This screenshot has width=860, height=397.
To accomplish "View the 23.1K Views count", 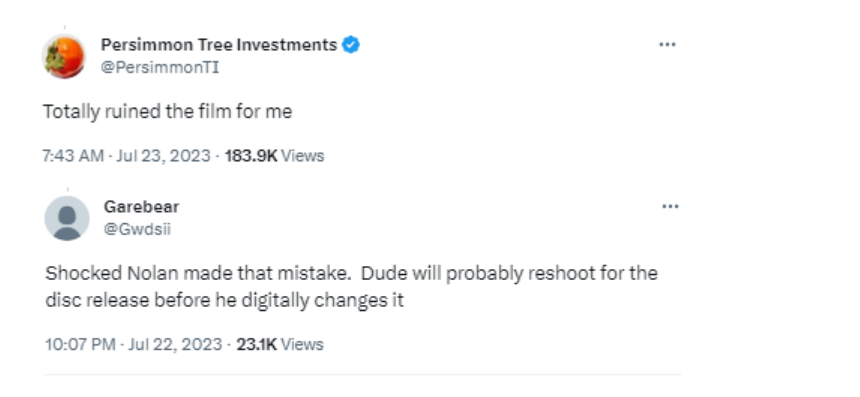I will click(x=280, y=345).
